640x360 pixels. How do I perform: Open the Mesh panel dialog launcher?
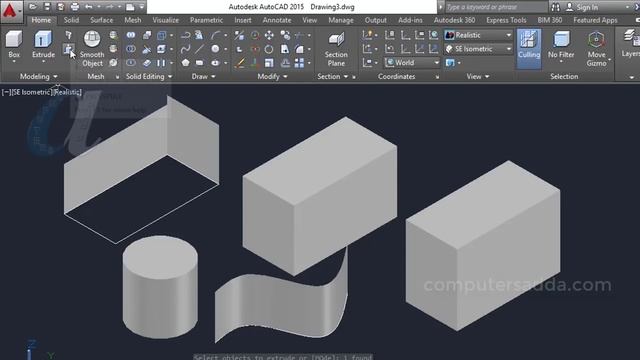(x=118, y=77)
